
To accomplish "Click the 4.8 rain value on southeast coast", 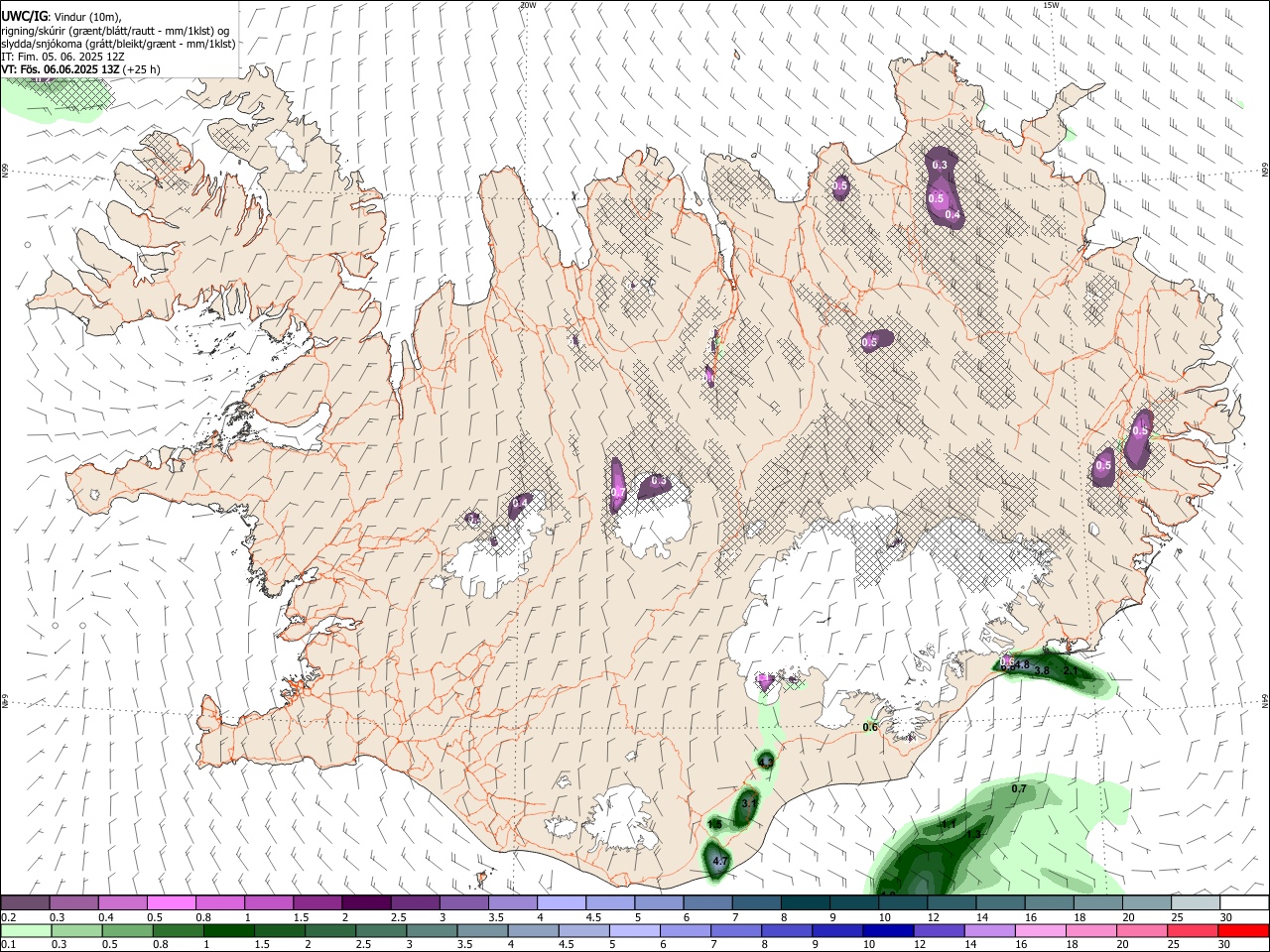I will point(1022,664).
